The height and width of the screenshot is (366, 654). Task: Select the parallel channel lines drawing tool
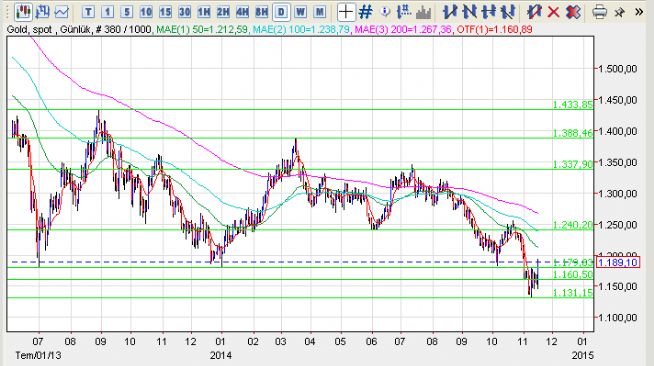click(508, 12)
